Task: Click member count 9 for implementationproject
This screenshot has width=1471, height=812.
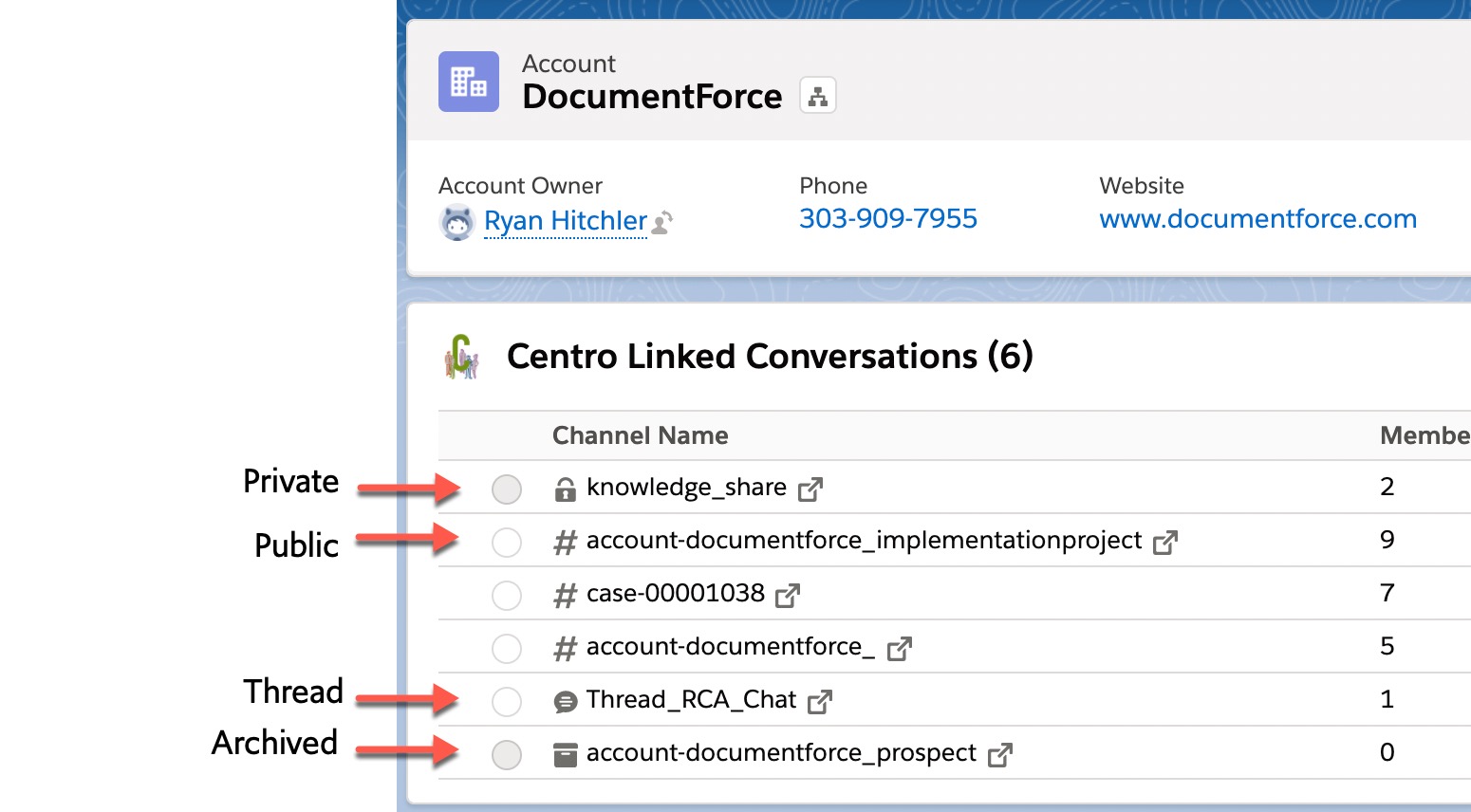Action: click(x=1387, y=540)
